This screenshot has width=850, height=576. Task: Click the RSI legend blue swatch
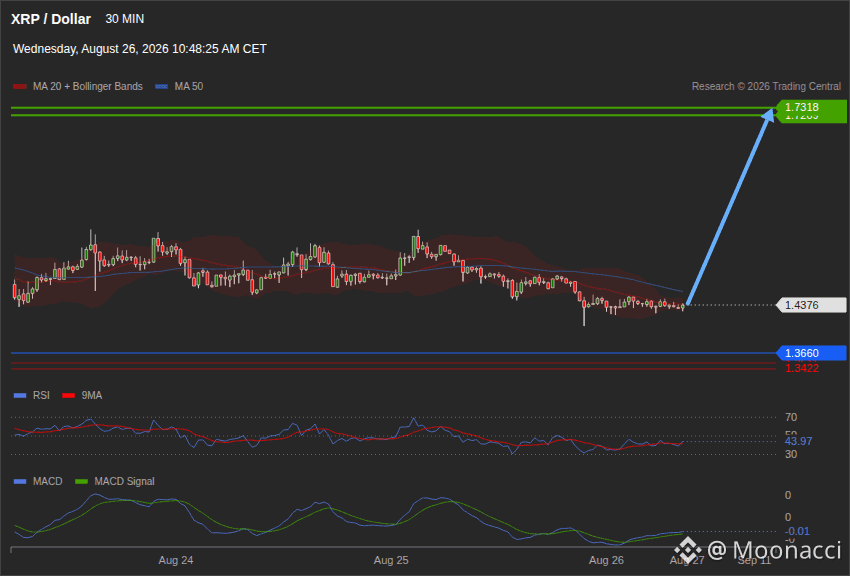pos(20,396)
